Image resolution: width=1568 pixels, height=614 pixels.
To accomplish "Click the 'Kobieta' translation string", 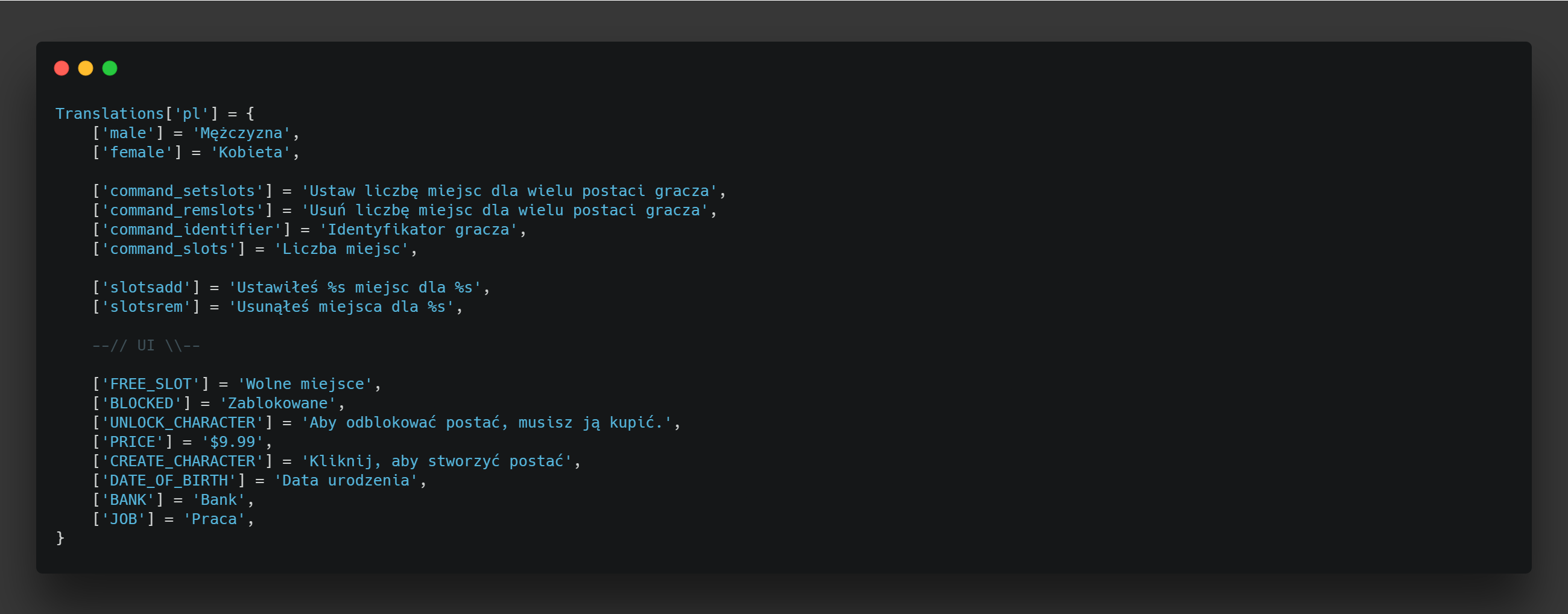I will point(250,152).
